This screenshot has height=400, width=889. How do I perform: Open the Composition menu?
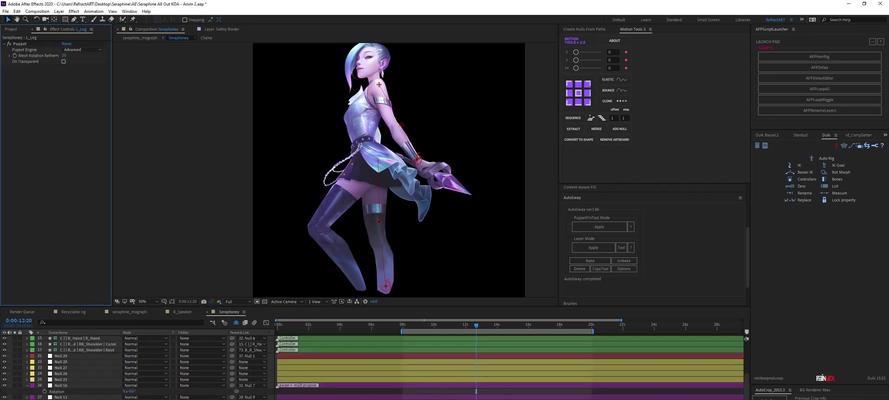coord(37,11)
